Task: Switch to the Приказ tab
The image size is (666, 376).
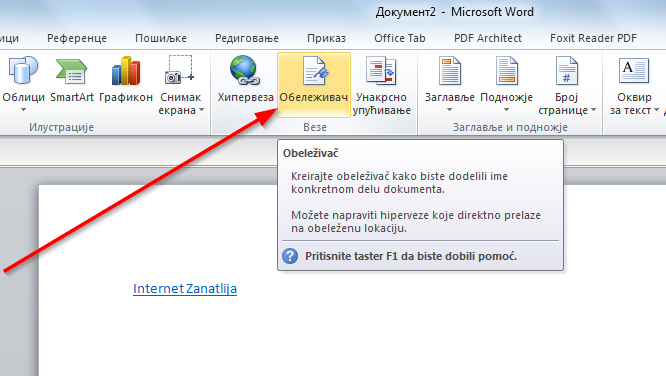Action: tap(326, 38)
